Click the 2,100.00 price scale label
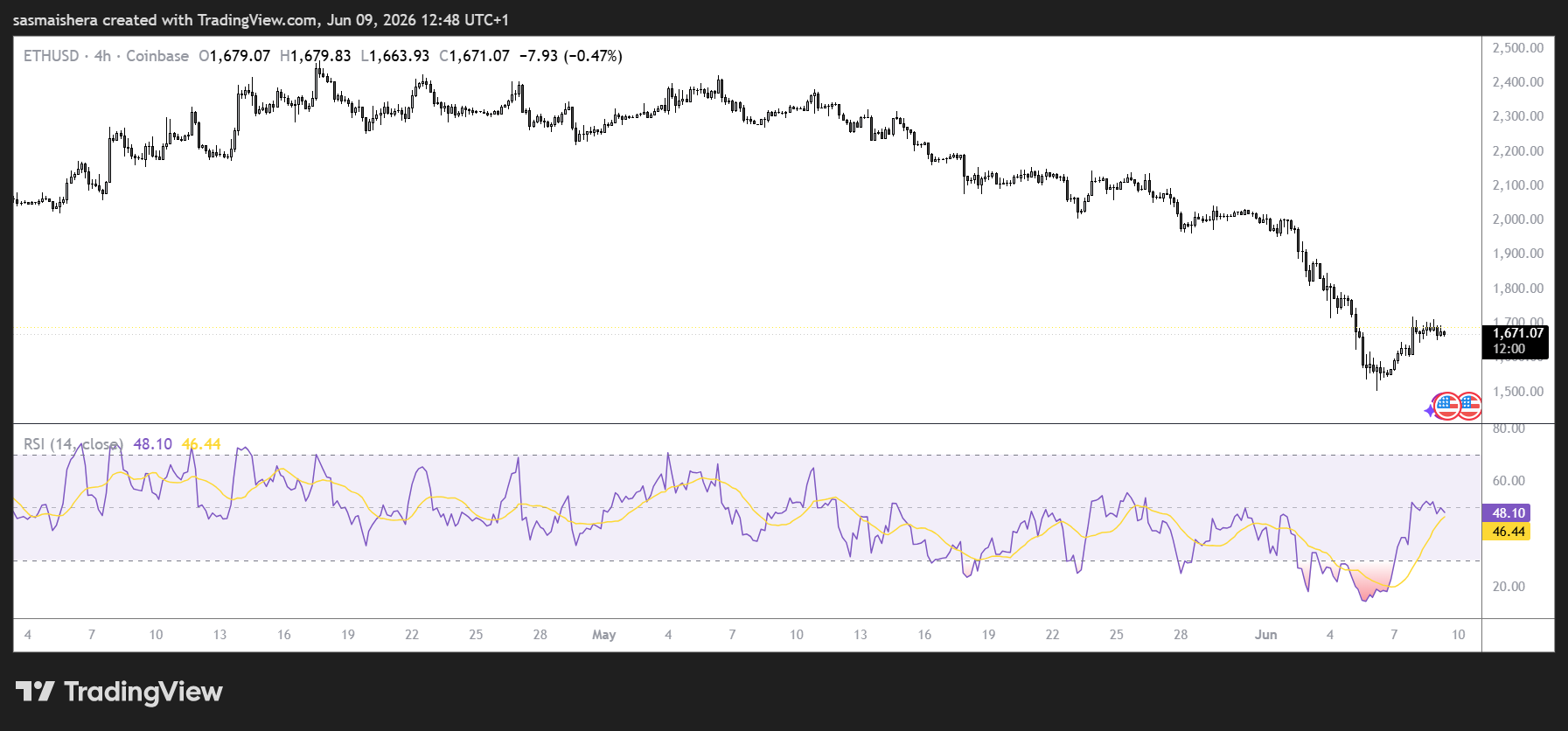1568x731 pixels. (1518, 185)
